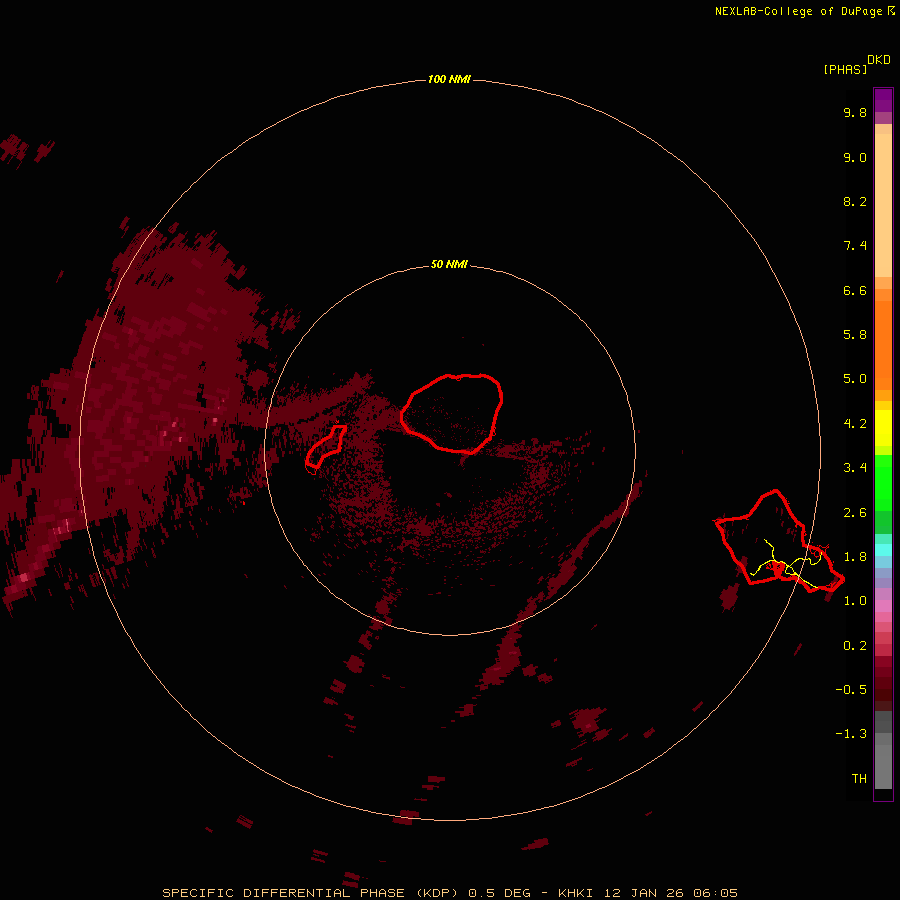Click the 1.0 color scale value

pos(855,601)
